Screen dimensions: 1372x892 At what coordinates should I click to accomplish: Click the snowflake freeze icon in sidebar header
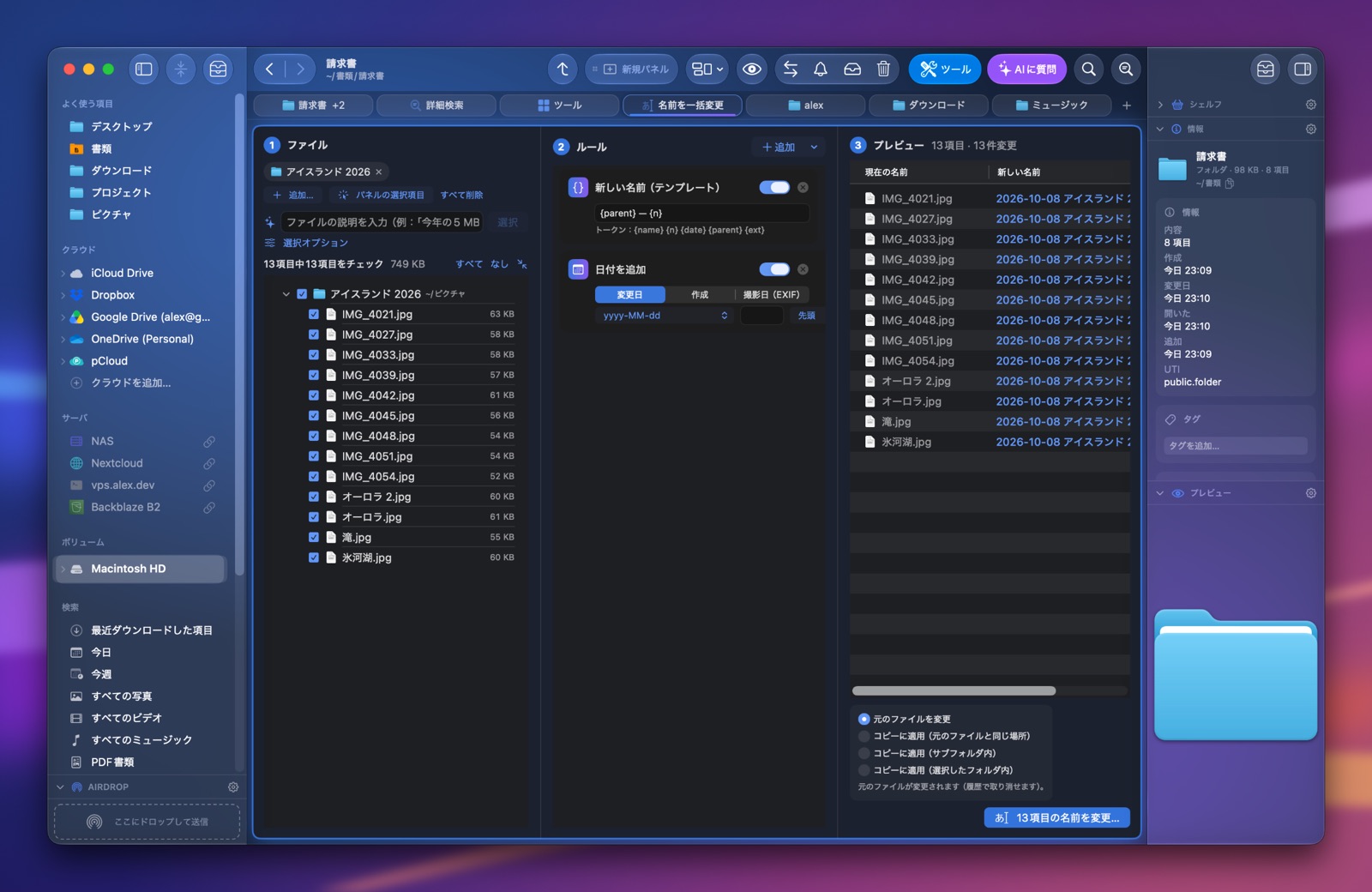(x=181, y=69)
